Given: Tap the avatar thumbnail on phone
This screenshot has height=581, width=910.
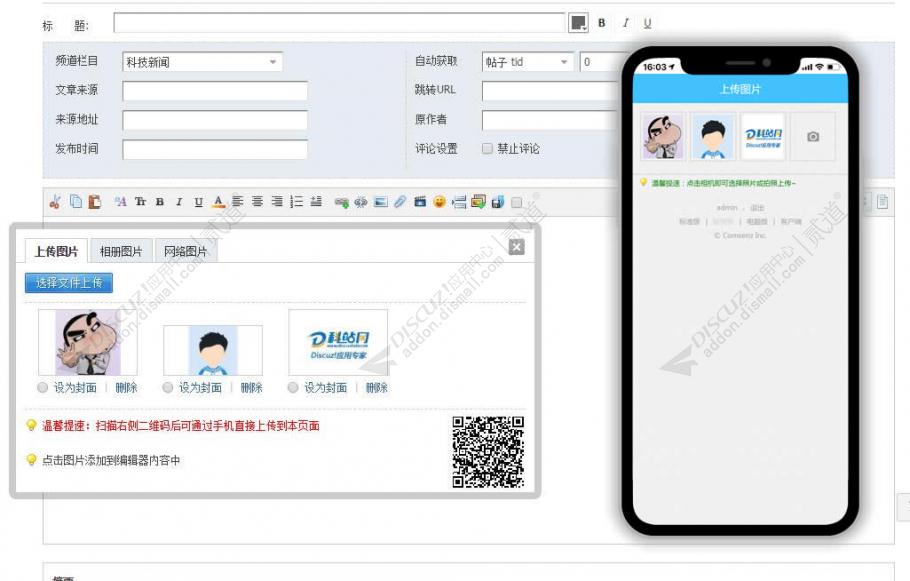Looking at the screenshot, I should point(713,136).
